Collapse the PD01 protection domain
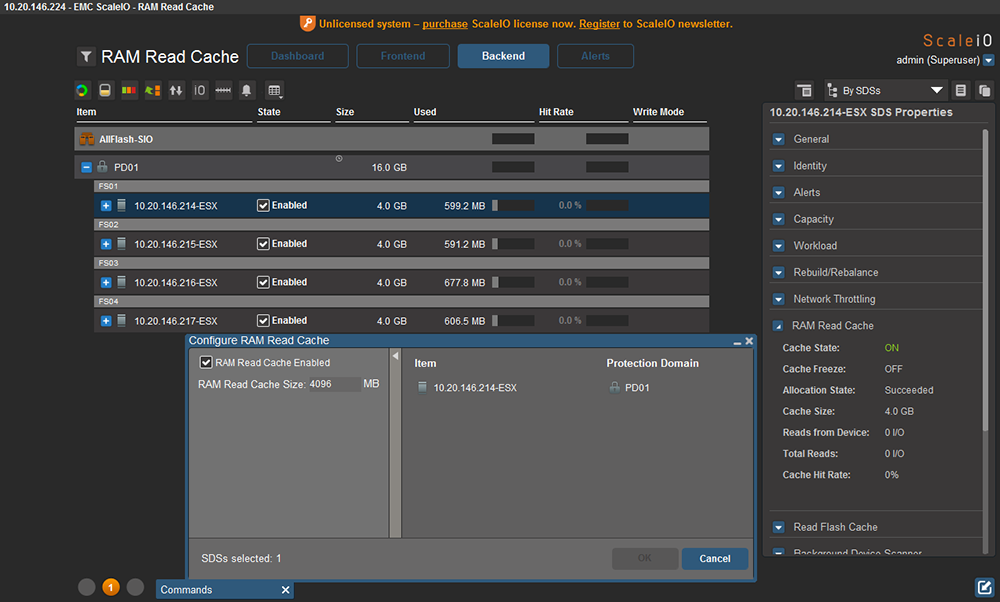This screenshot has height=602, width=1000. click(x=86, y=167)
